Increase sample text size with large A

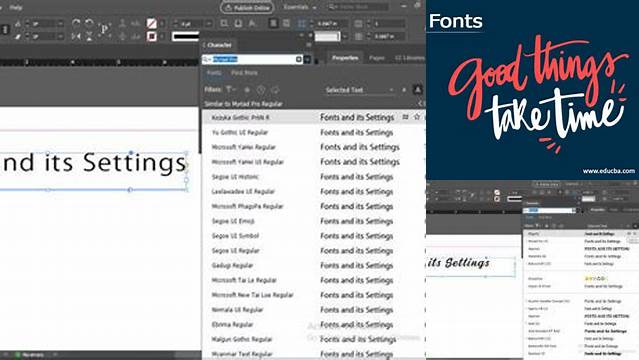pyautogui.click(x=418, y=89)
